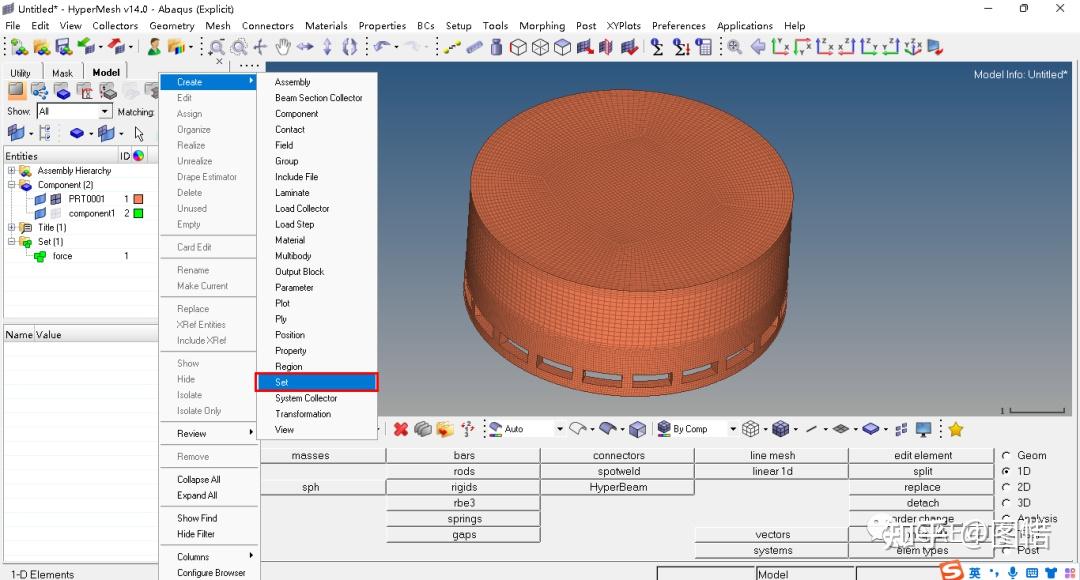
Task: Click the green color swatch for component1
Action: click(x=138, y=213)
